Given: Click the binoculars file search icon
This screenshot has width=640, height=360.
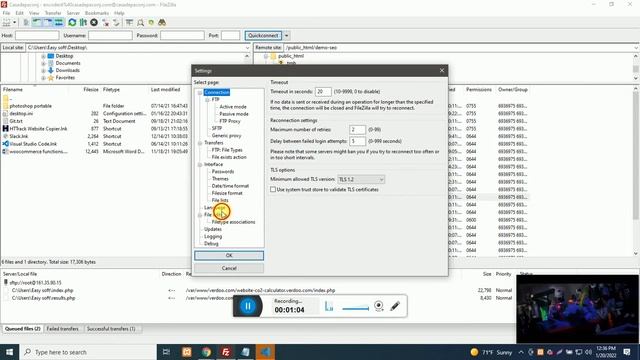Looking at the screenshot, I should point(162,22).
